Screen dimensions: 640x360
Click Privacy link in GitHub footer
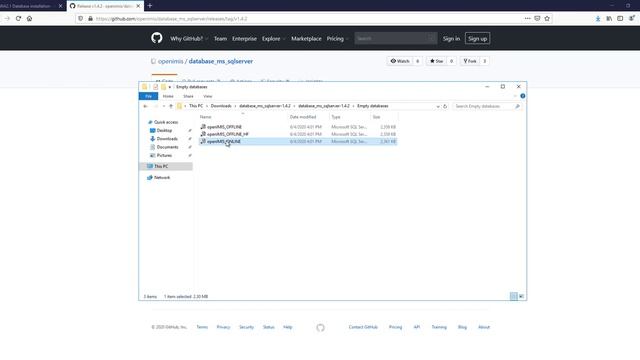(223, 327)
